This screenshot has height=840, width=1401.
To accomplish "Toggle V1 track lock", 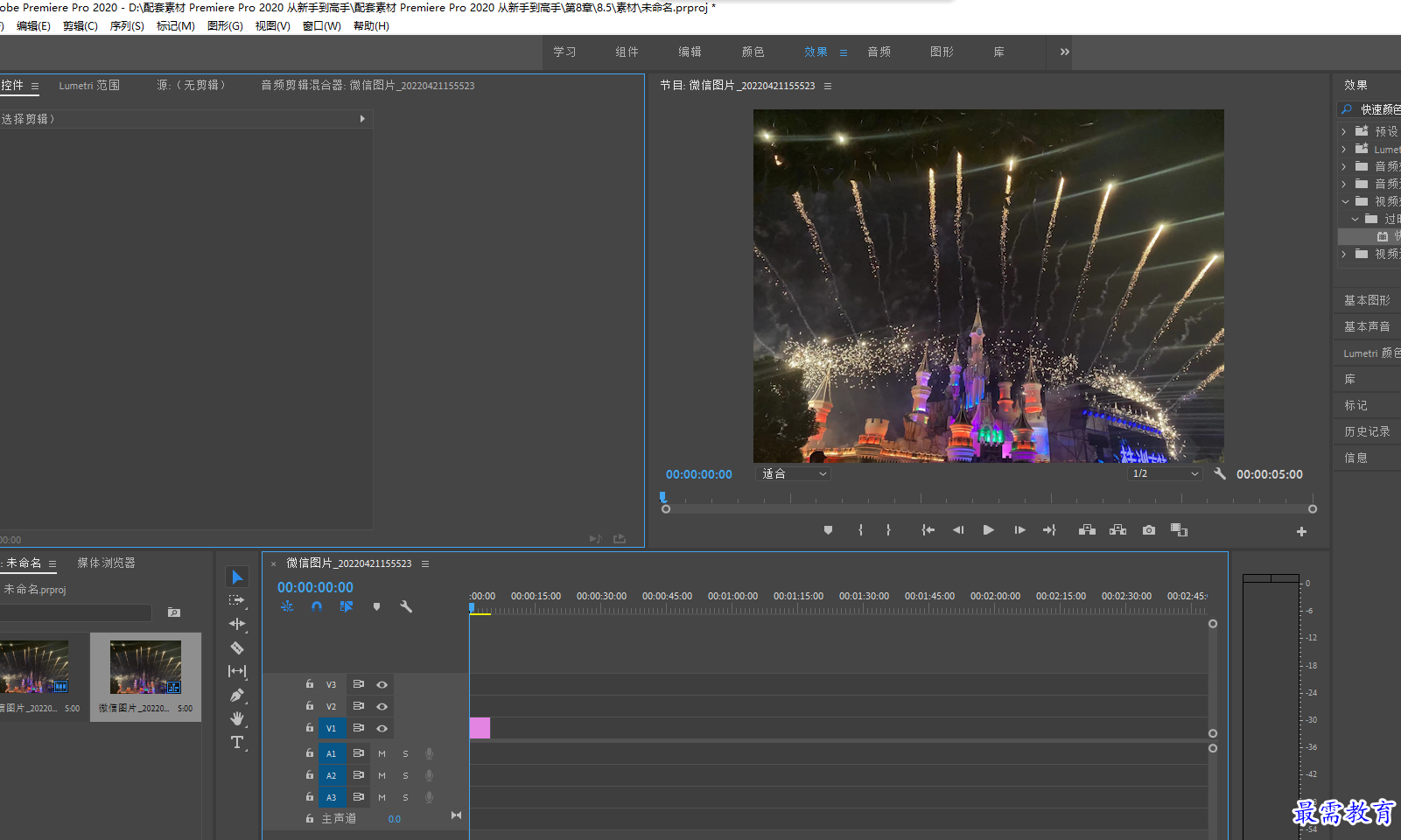I will tap(310, 727).
